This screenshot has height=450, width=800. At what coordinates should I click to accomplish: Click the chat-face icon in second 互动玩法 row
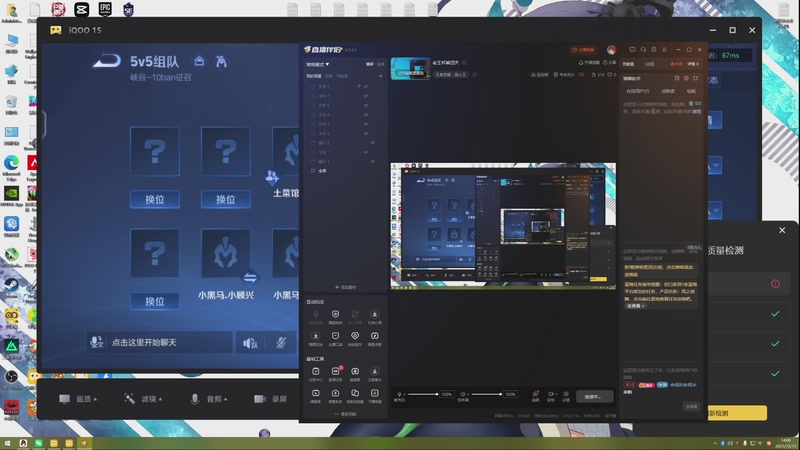[x=335, y=336]
